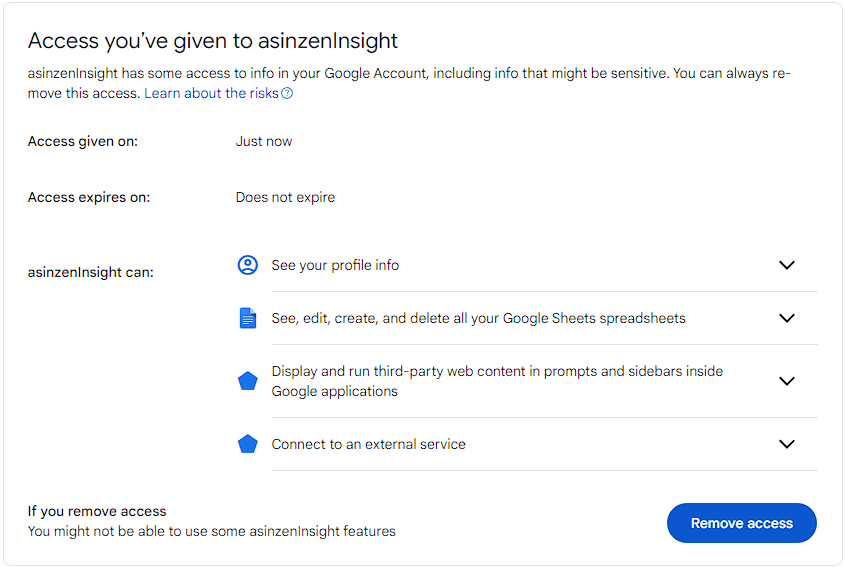The image size is (845, 567).
Task: Open the Learn about the risks link
Action: pyautogui.click(x=211, y=93)
